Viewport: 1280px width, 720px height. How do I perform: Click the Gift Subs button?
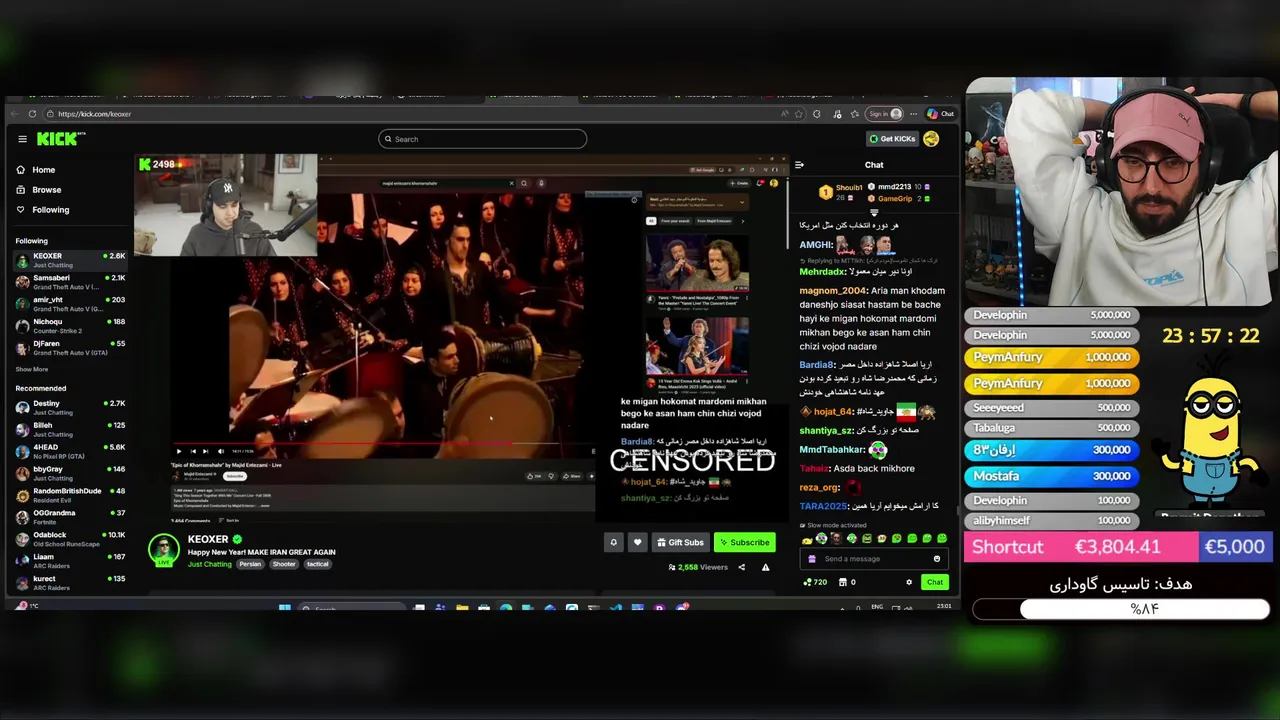tap(680, 542)
